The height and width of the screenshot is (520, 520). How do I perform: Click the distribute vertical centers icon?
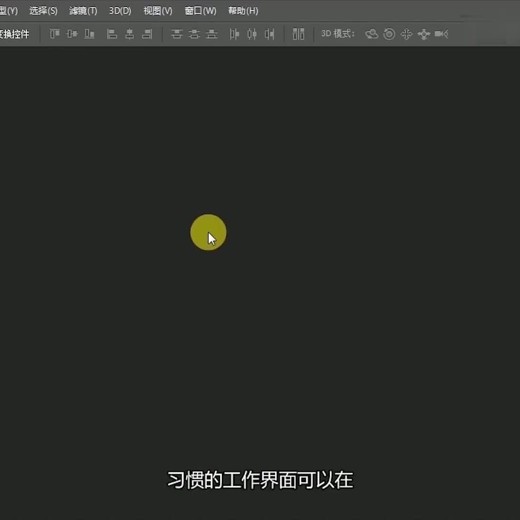194,34
